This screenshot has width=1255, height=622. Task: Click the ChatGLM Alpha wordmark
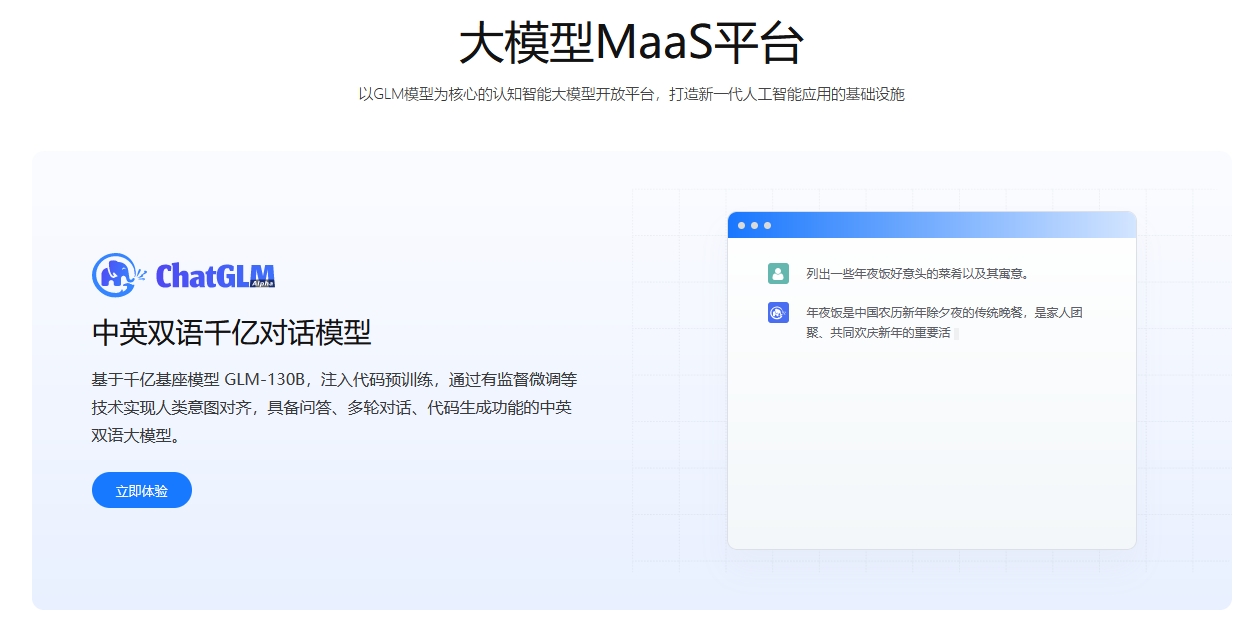pos(215,275)
